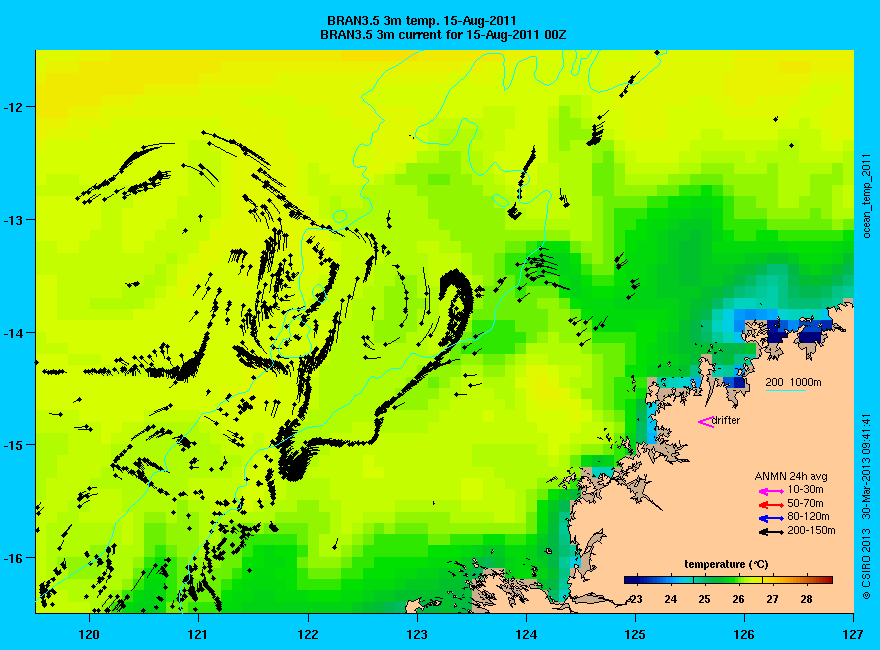
Task: Click longitude axis label 125
Action: coord(635,635)
